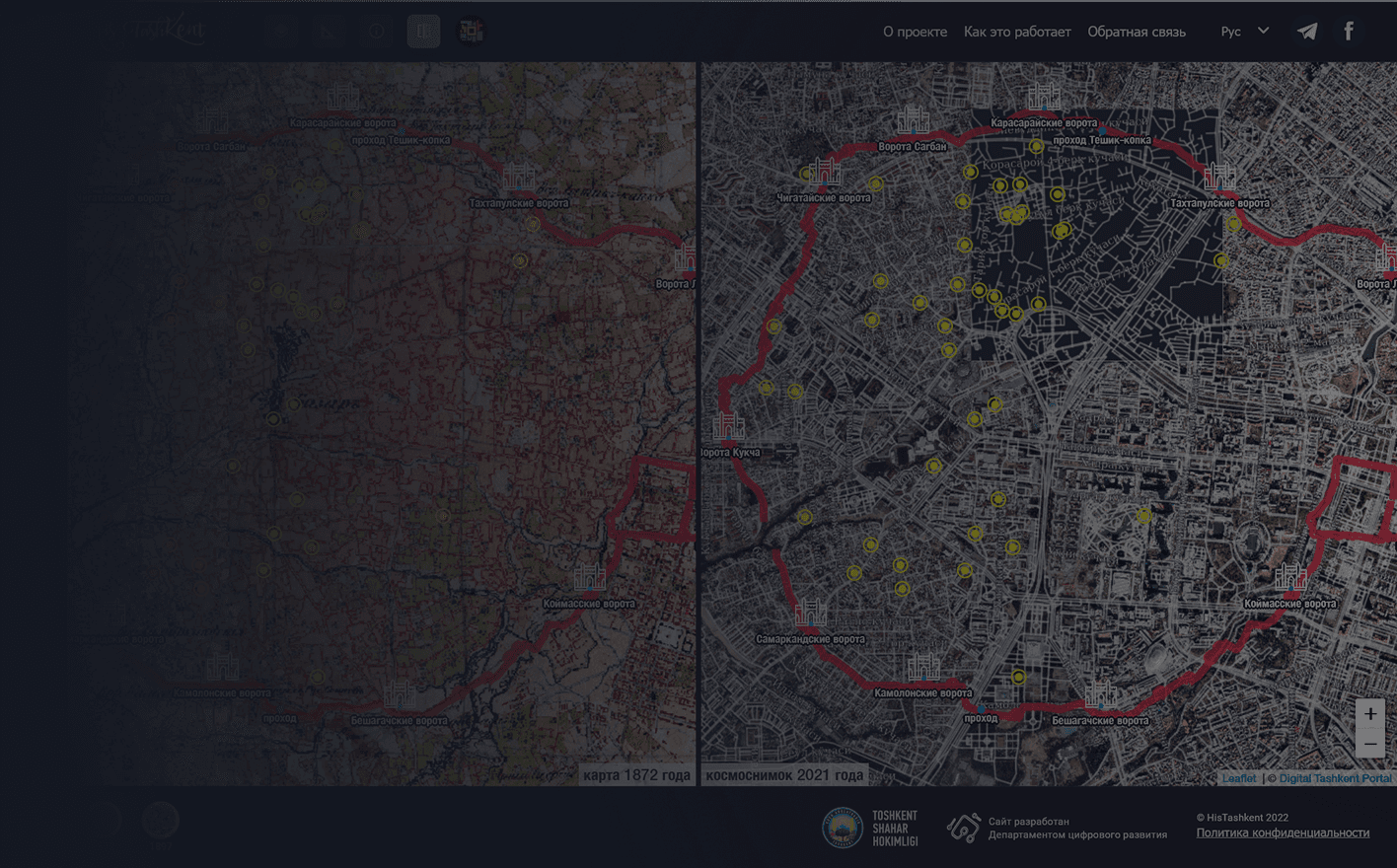Click the Чигатайские ворота gate icon
This screenshot has height=868, width=1397.
click(825, 174)
